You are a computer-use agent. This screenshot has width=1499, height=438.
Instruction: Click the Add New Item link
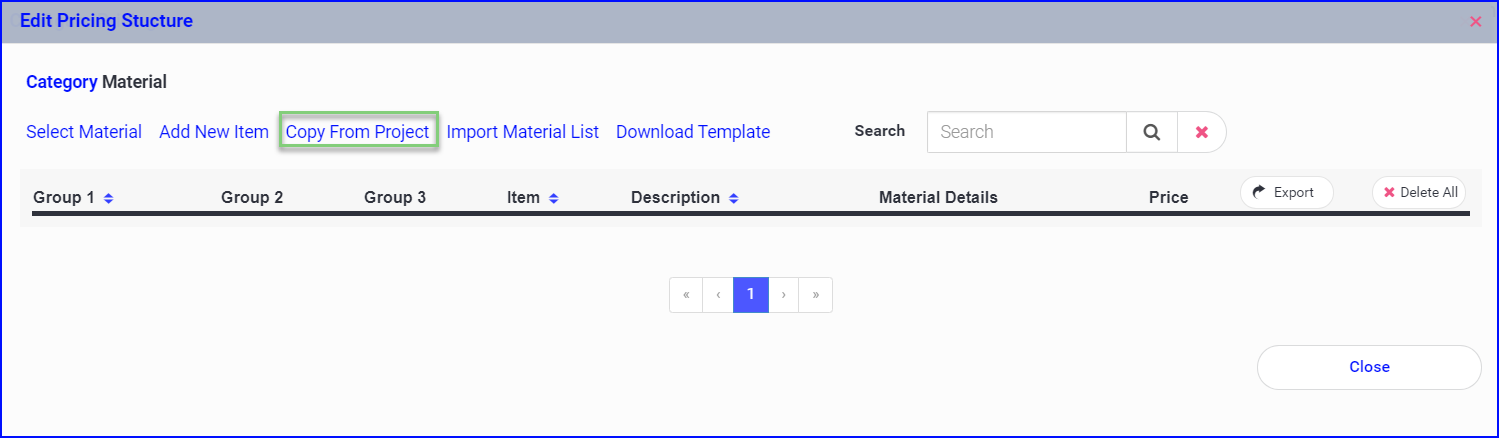pyautogui.click(x=214, y=132)
